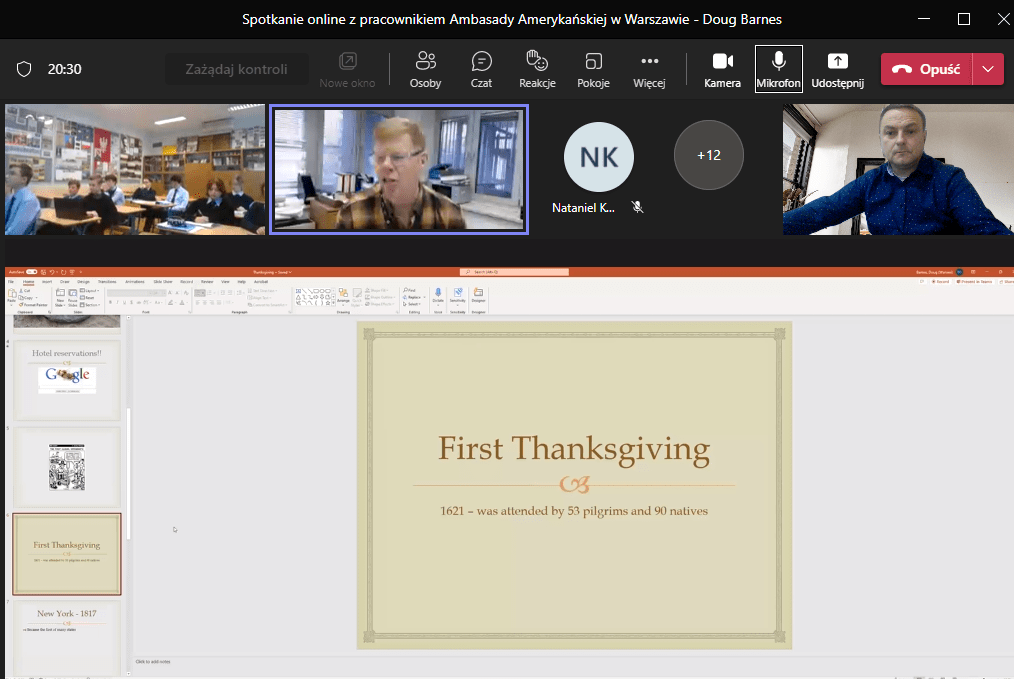
Task: Show the +12 additional participants
Action: (x=708, y=155)
